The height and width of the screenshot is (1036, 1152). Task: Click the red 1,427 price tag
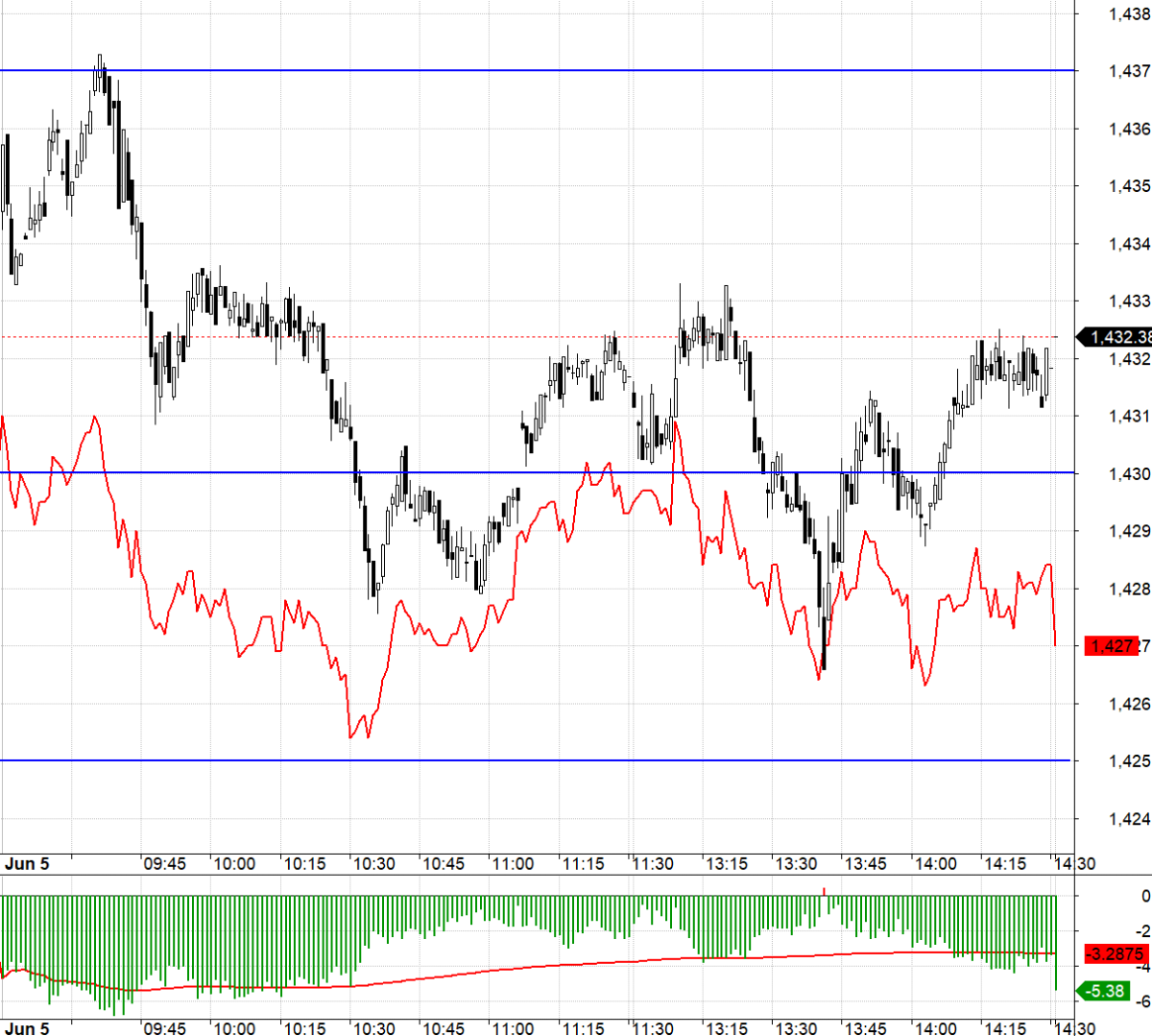coord(1111,646)
